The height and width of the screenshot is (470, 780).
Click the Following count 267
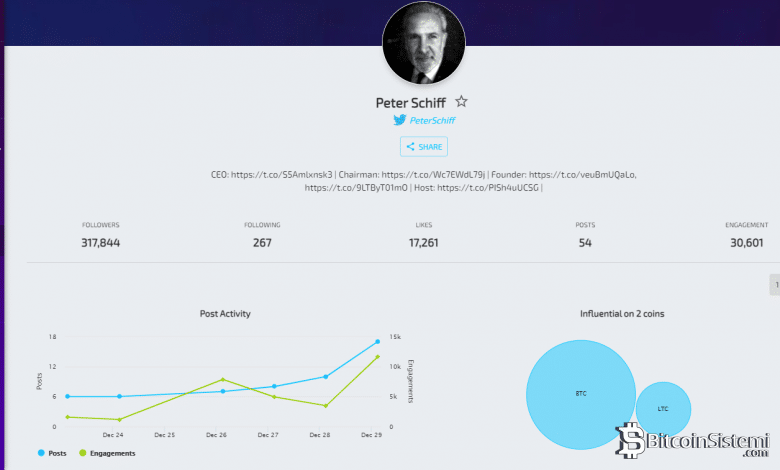point(262,242)
